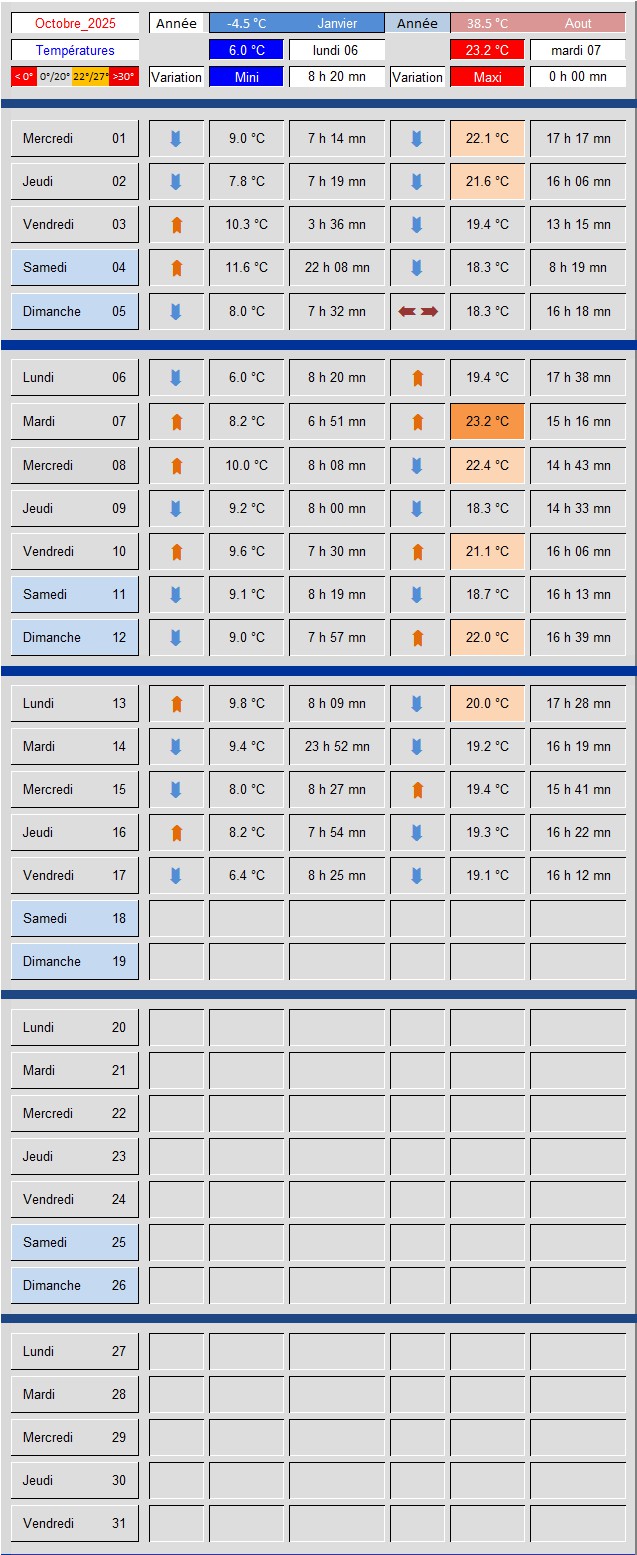This screenshot has height=1555, width=637.
Task: Select the maximum up arrow for Mercredi 15
Action: pos(417,790)
